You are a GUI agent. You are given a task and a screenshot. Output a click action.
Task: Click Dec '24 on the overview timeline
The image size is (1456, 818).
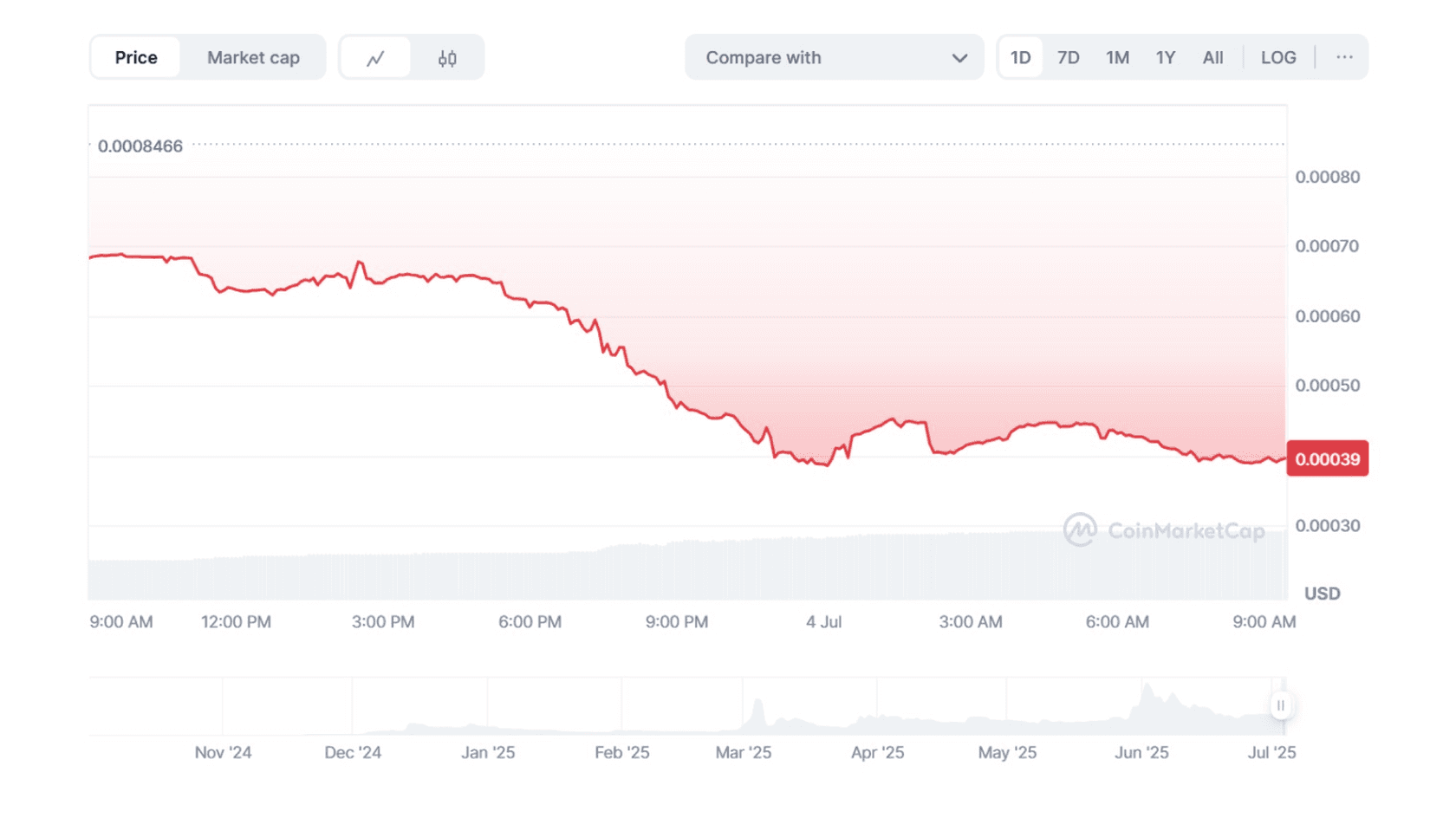point(353,753)
